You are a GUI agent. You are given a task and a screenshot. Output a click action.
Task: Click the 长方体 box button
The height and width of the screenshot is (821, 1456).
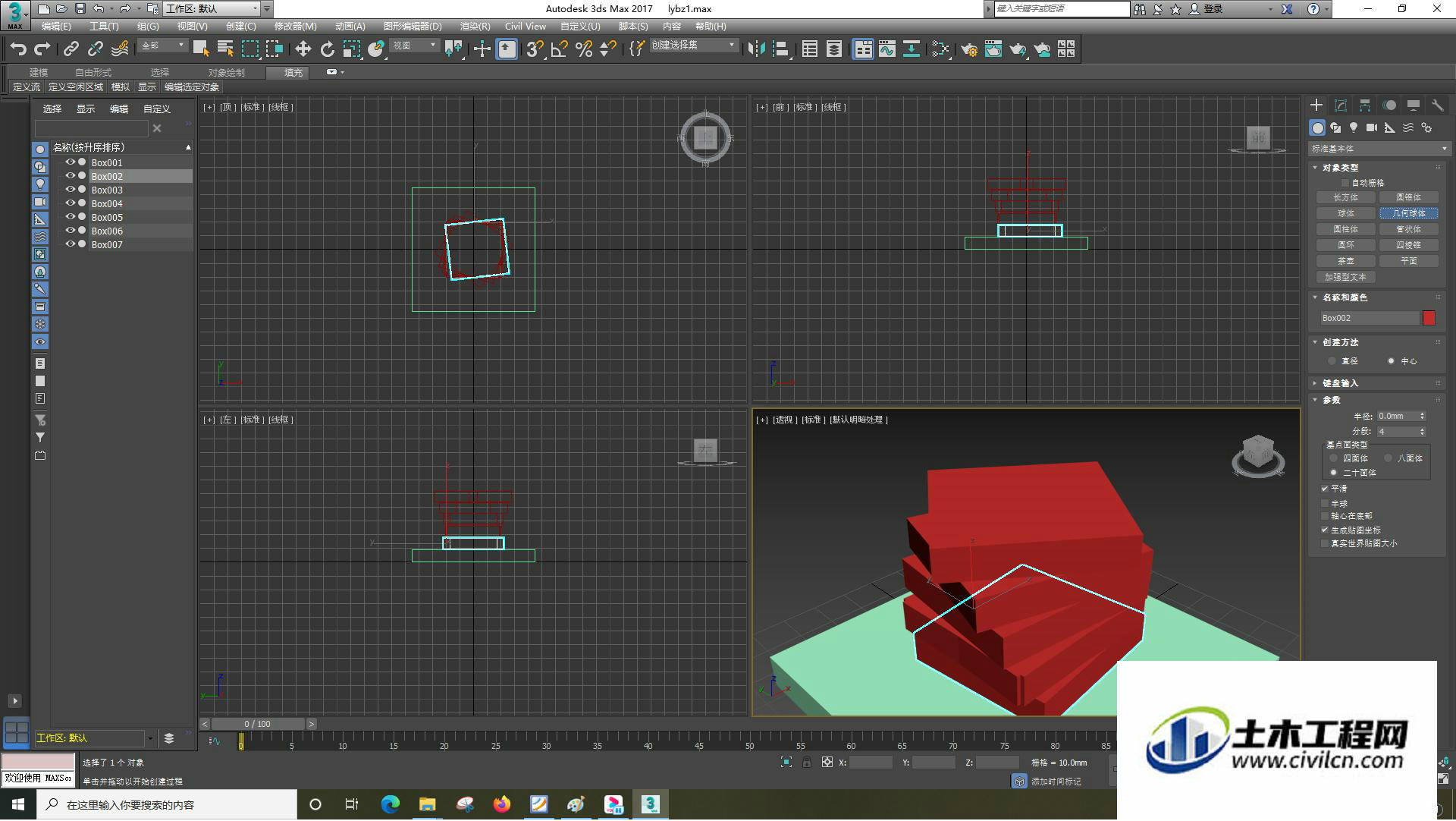[1346, 197]
